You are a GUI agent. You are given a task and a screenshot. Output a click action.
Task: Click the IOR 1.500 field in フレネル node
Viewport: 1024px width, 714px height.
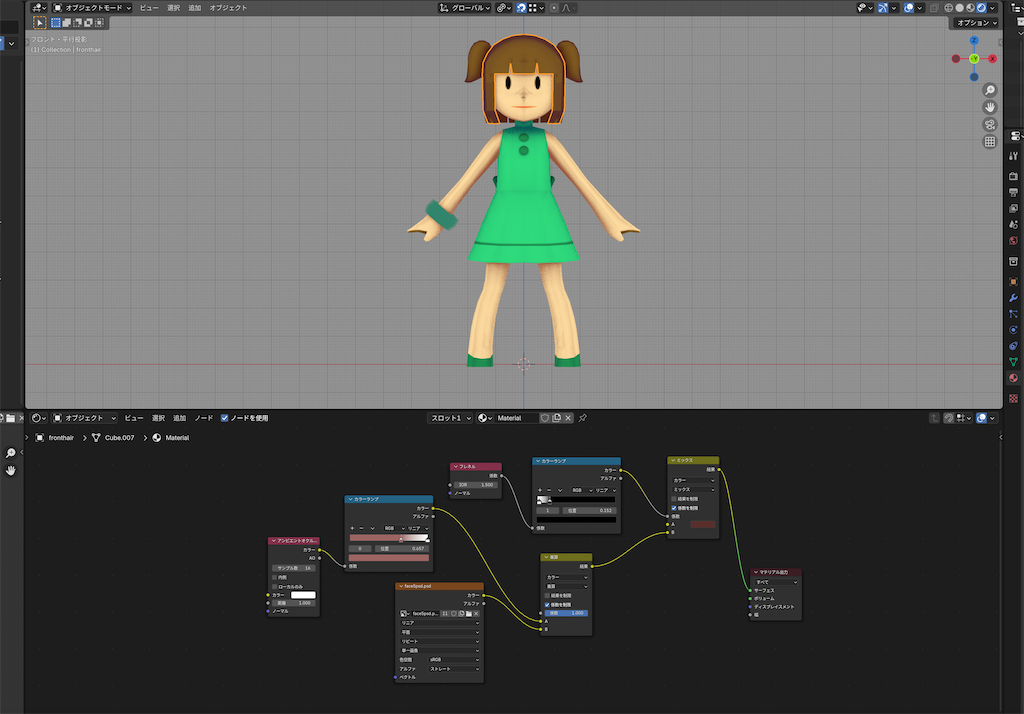[x=475, y=485]
